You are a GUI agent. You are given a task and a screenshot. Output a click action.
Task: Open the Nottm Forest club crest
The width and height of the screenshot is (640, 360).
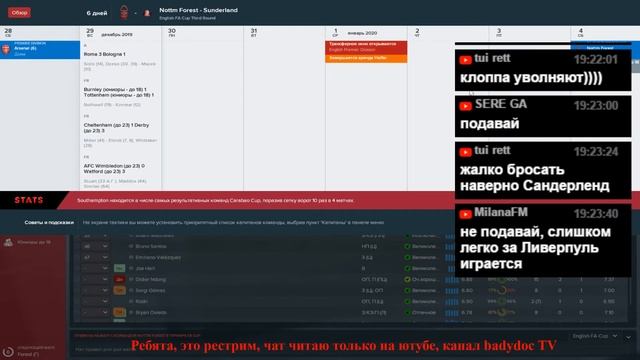(124, 13)
